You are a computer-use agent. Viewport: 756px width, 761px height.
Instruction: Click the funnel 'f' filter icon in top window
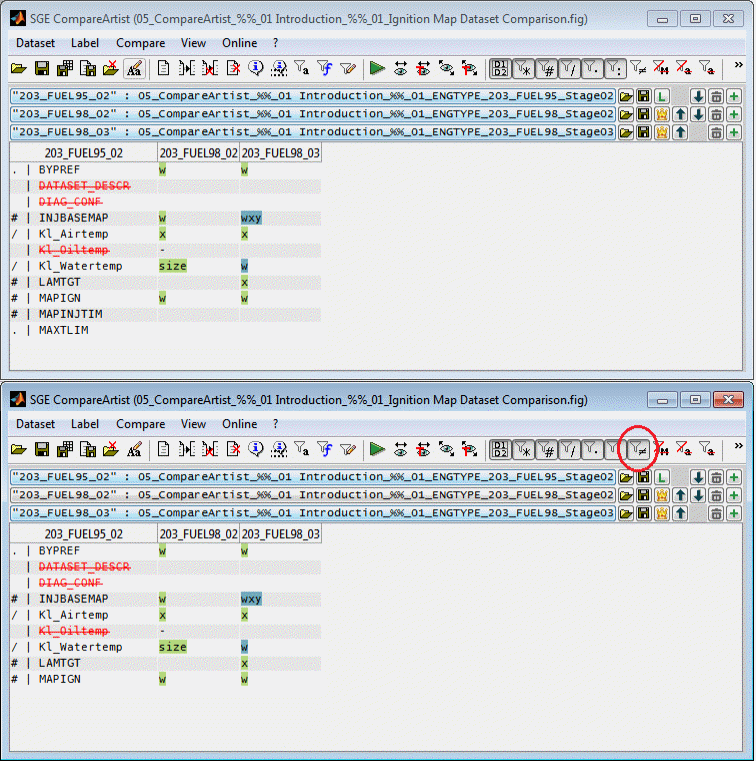coord(325,68)
